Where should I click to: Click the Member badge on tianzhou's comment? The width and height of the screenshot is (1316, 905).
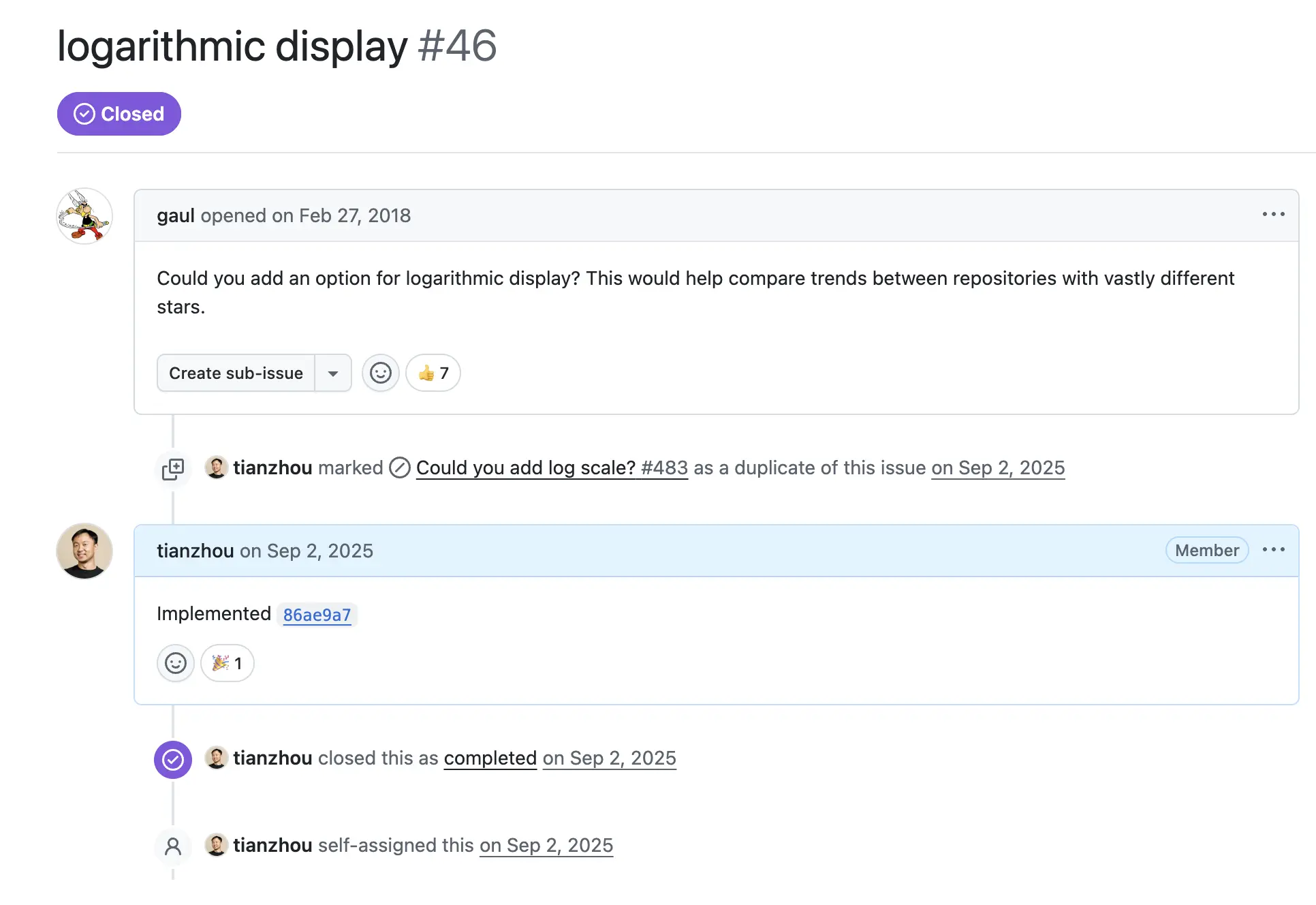point(1206,550)
